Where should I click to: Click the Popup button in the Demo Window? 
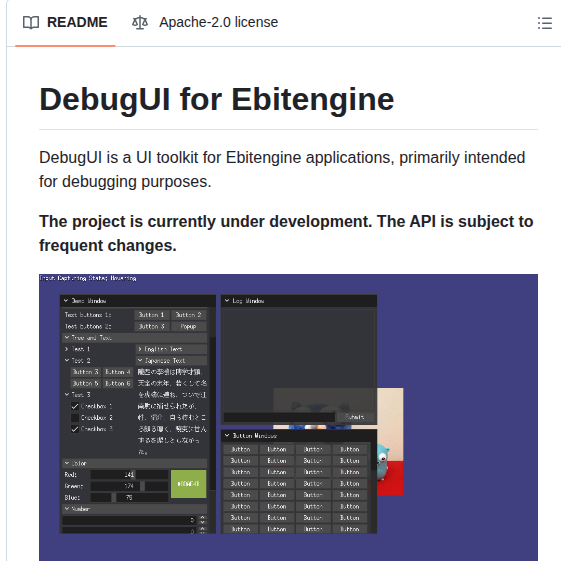[x=189, y=326]
